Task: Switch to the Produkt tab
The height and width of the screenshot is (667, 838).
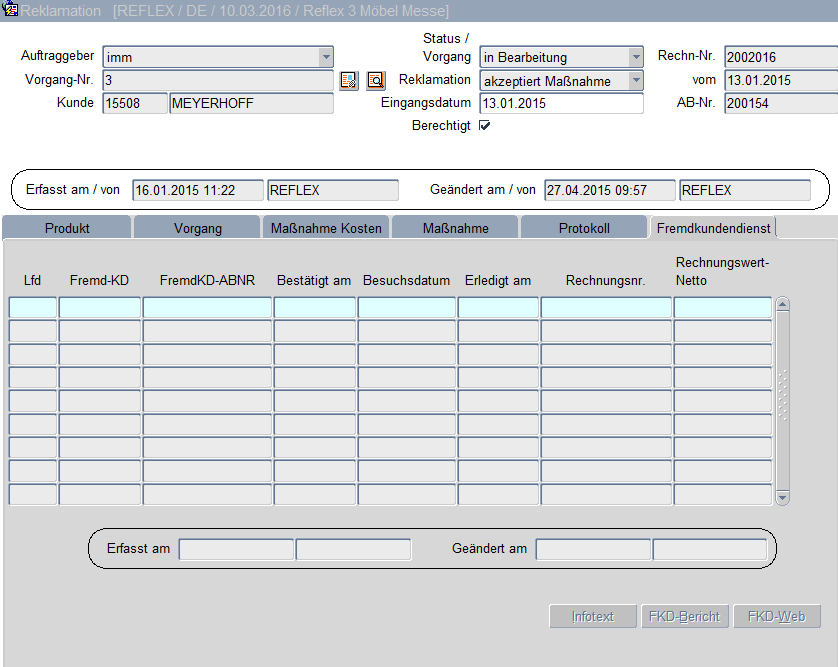Action: click(67, 228)
